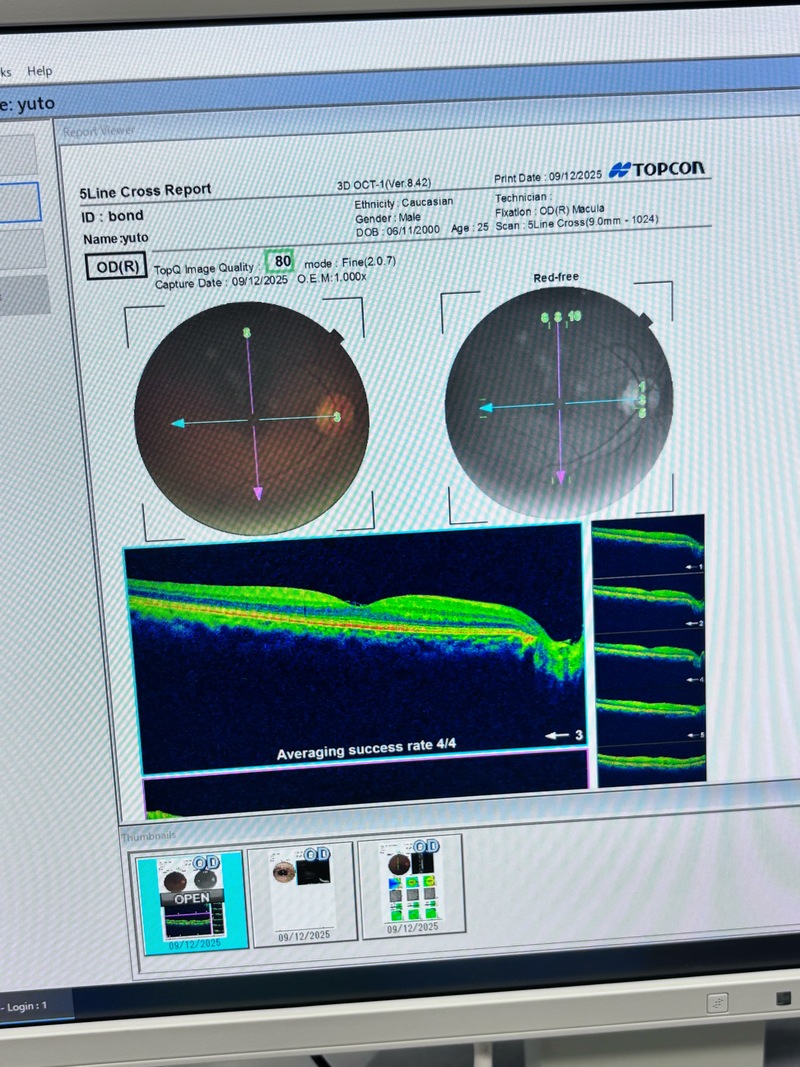
Task: Click the OD(R) eye indicator box
Action: (118, 267)
